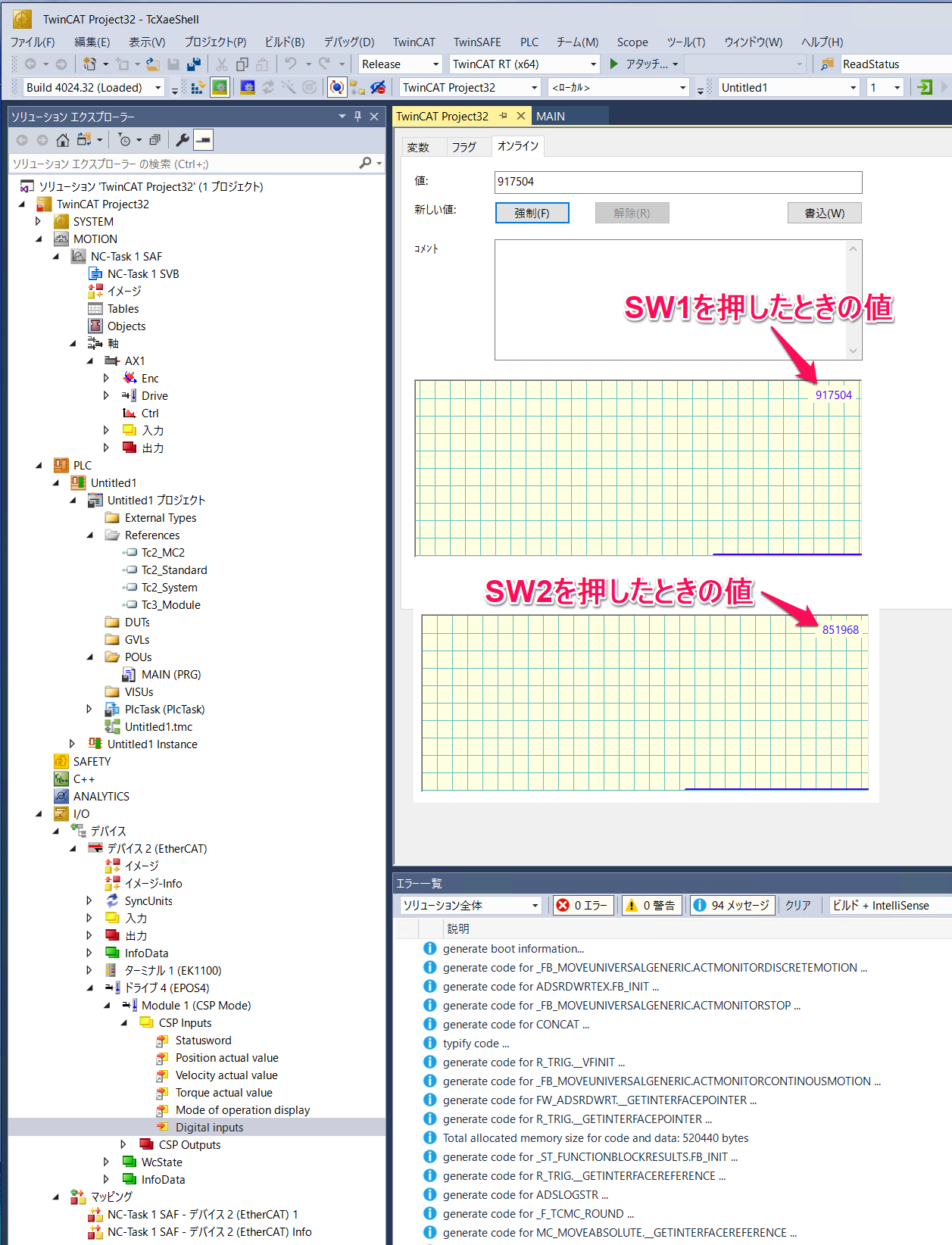
Task: Click the scroll down arrow in コメント box
Action: click(x=854, y=351)
